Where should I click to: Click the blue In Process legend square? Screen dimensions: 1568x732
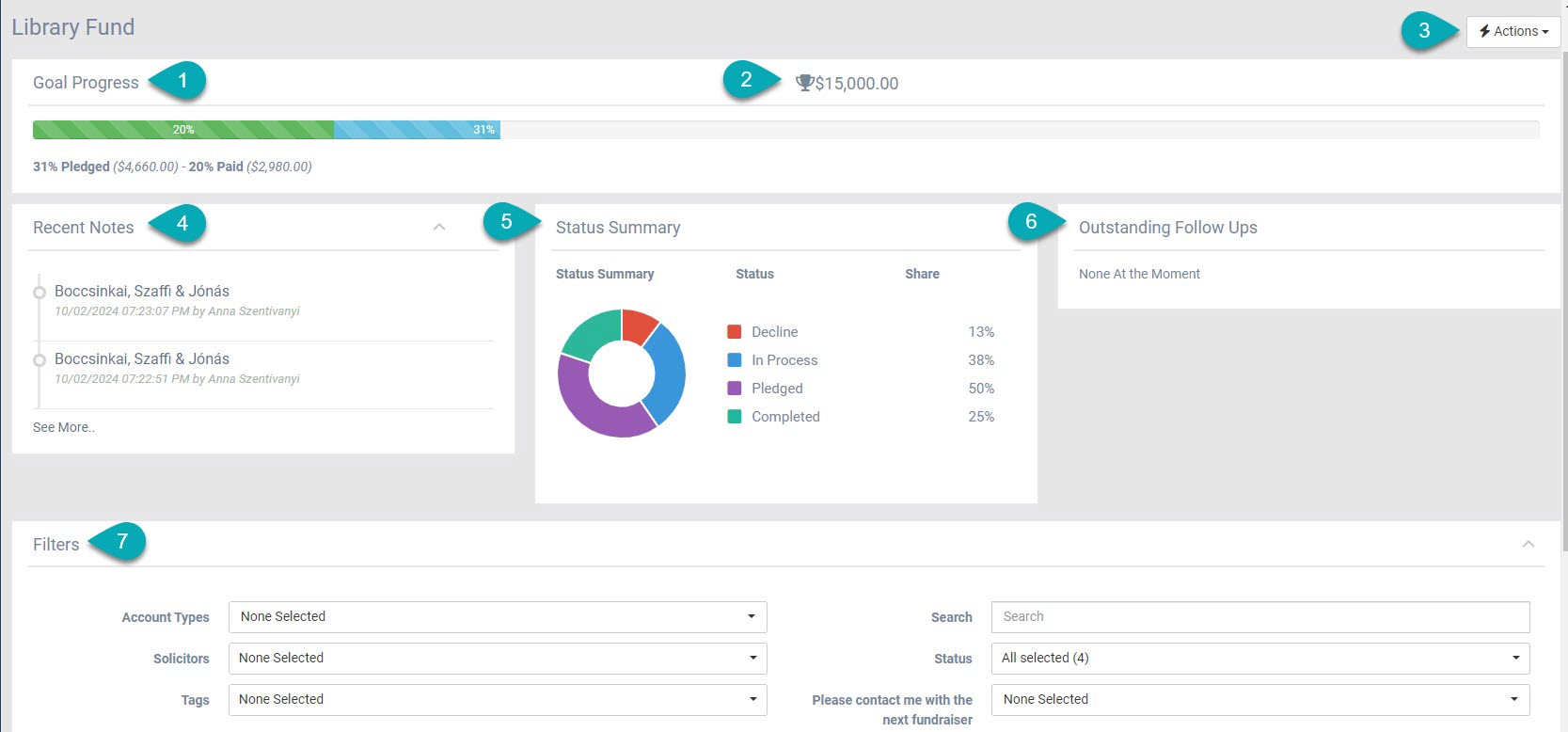tap(735, 360)
